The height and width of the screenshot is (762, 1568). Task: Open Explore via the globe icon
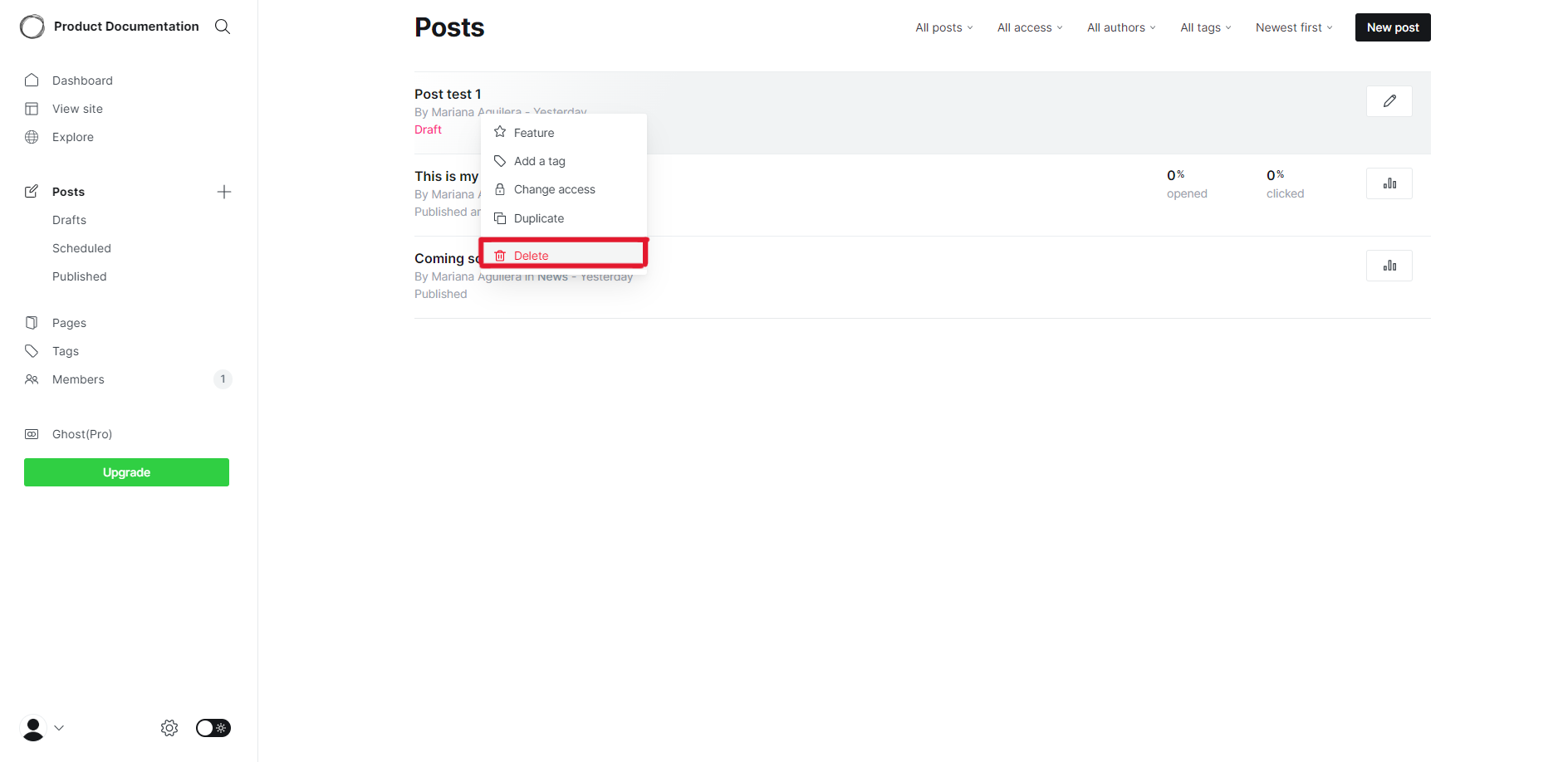click(x=32, y=136)
